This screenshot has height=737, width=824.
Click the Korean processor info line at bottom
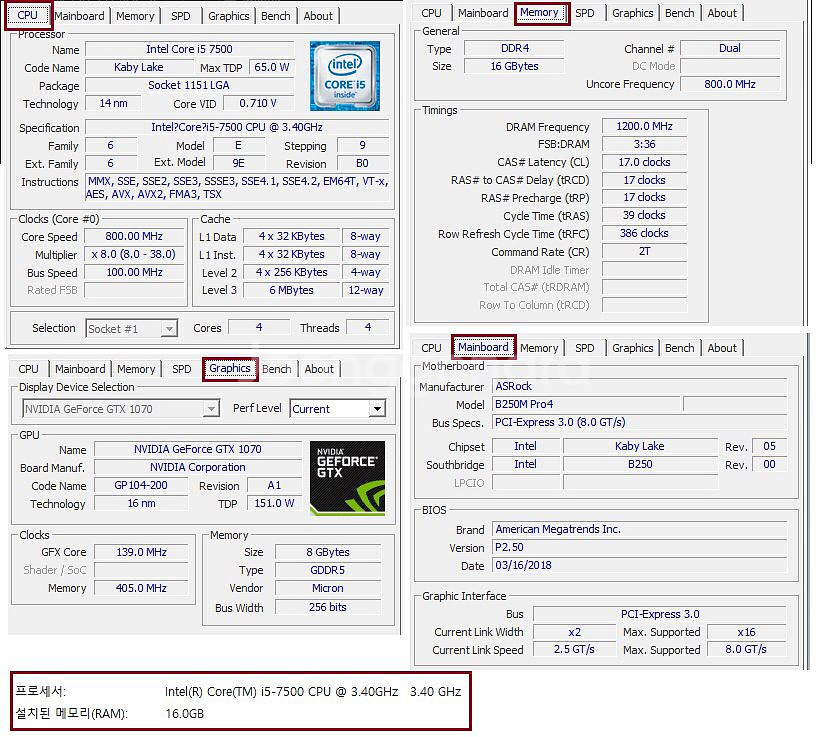pyautogui.click(x=238, y=692)
